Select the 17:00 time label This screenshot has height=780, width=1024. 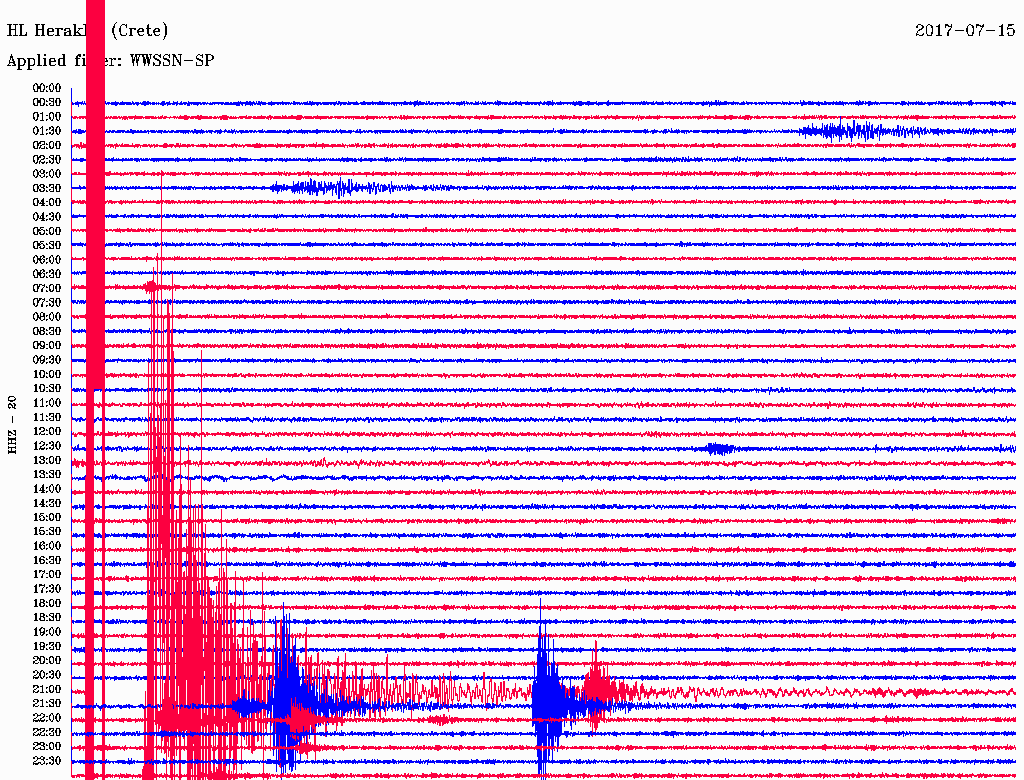click(46, 575)
